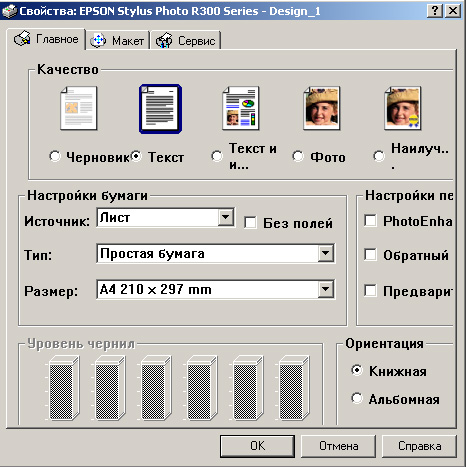Open the Источник dropdown arrow
Image resolution: width=466 pixels, height=467 pixels.
coord(226,218)
